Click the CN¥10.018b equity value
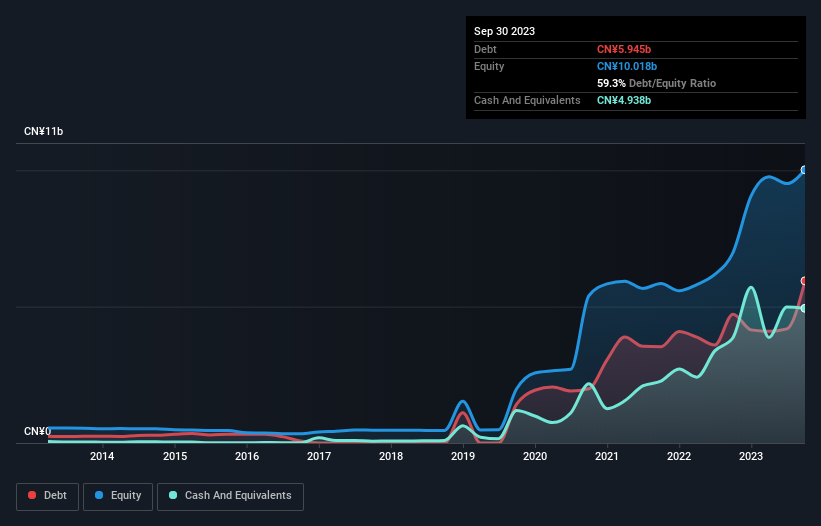The width and height of the screenshot is (821, 526). point(627,66)
